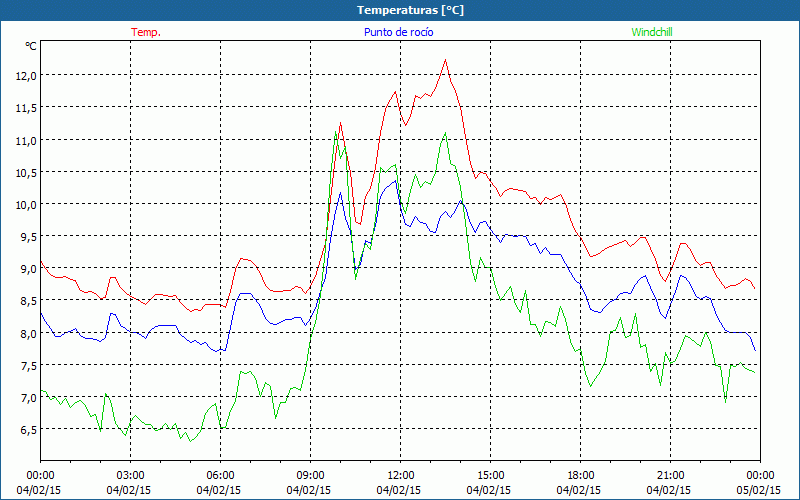
Task: Click the °C unit label on the axis
Action: [x=31, y=46]
